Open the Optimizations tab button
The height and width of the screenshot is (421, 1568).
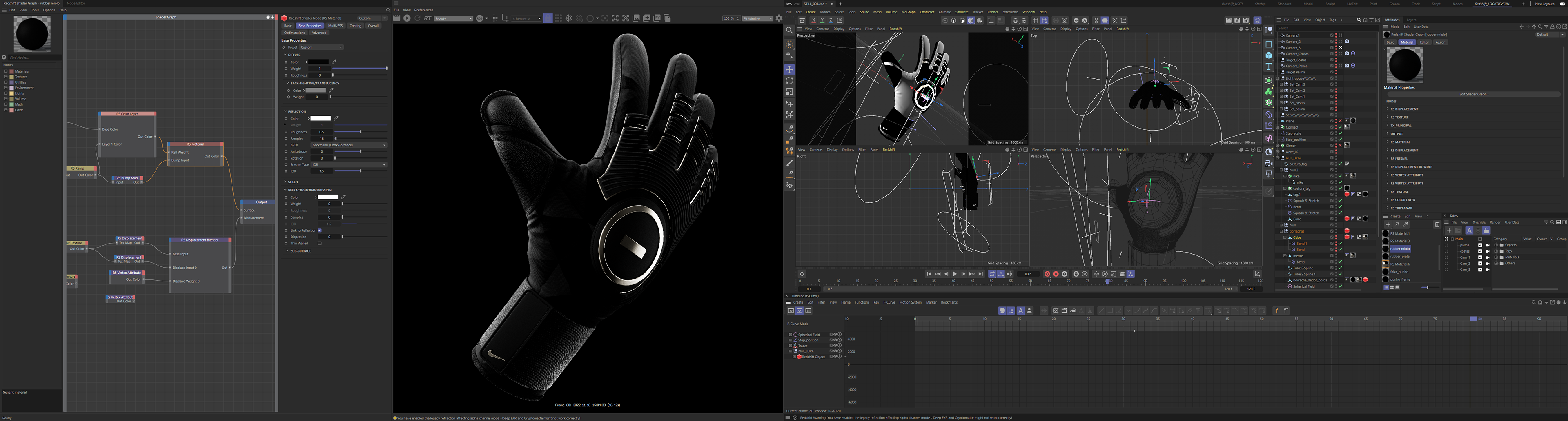[x=294, y=33]
